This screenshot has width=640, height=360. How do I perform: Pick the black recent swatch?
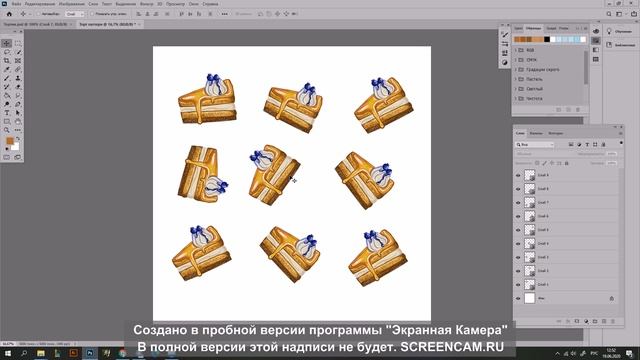(547, 40)
